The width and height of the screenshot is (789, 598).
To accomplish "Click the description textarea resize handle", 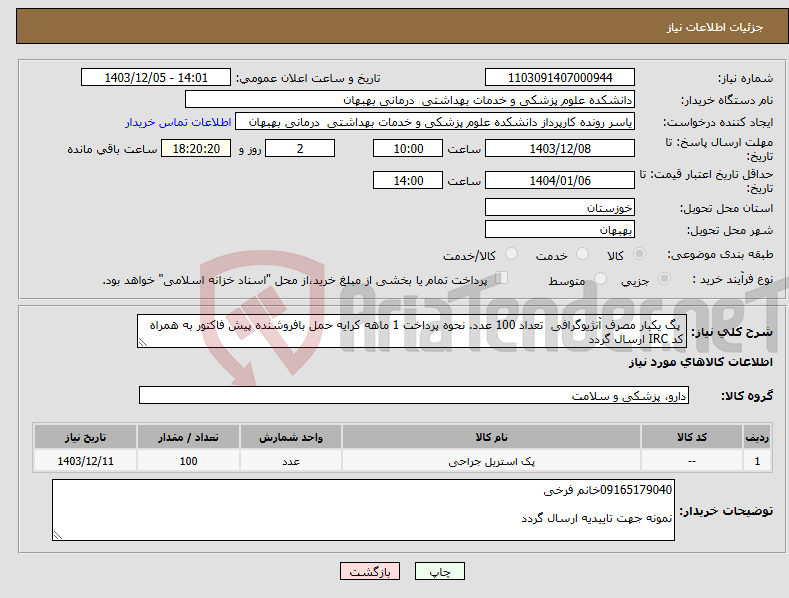I will tap(142, 342).
